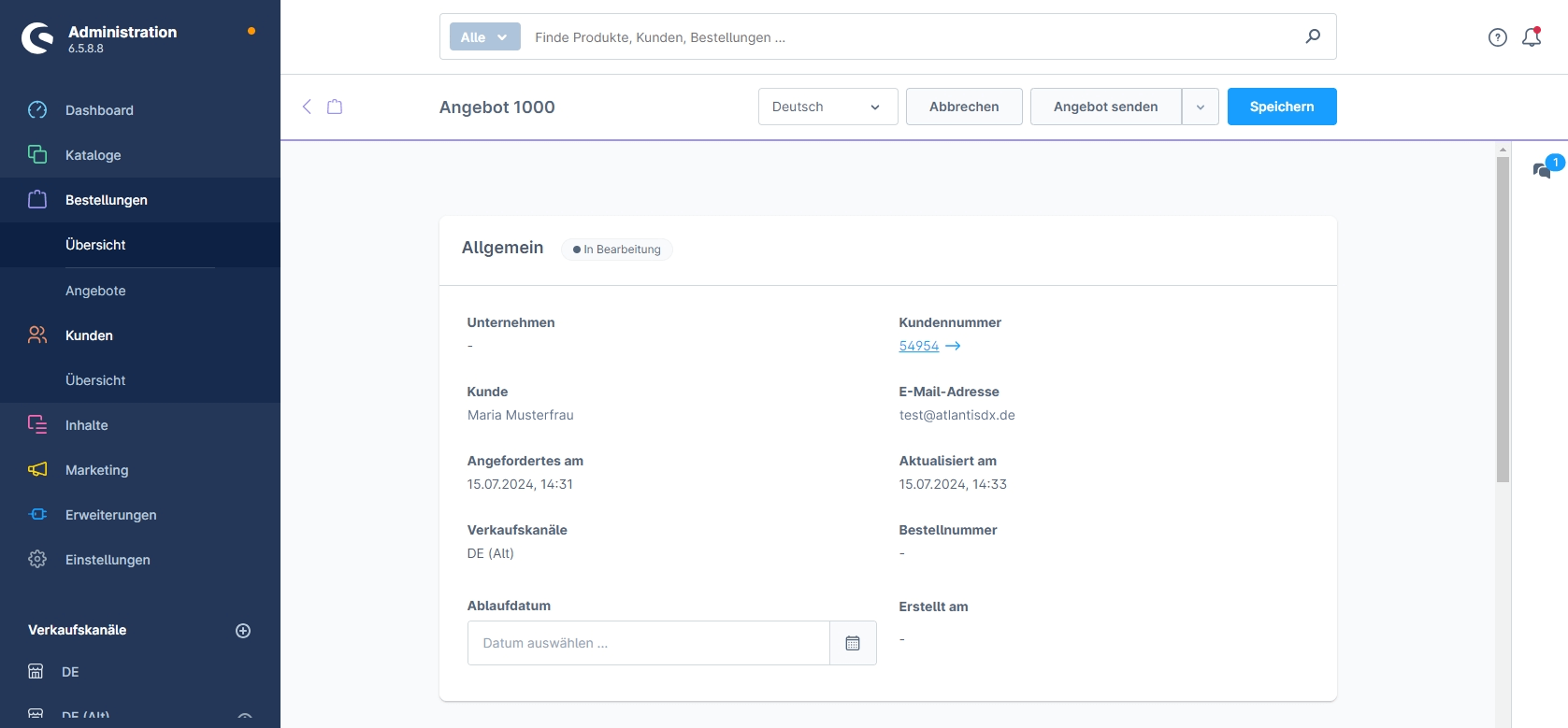The image size is (1568, 728).
Task: Click the Marketing megaphone icon
Action: (37, 469)
